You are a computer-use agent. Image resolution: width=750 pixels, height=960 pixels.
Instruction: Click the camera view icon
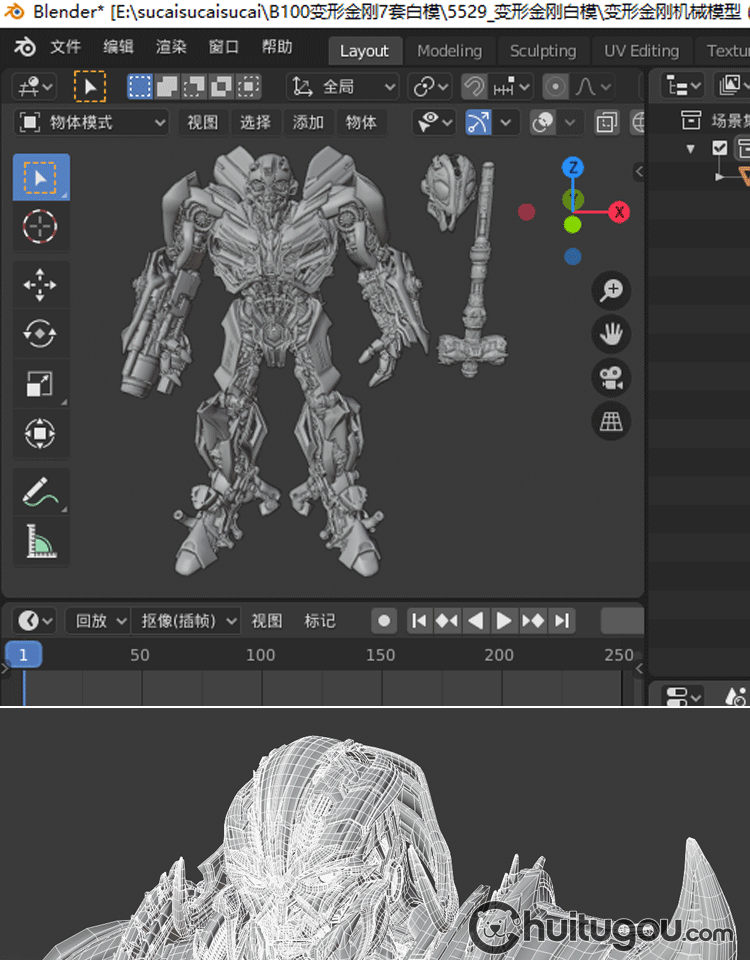[610, 378]
